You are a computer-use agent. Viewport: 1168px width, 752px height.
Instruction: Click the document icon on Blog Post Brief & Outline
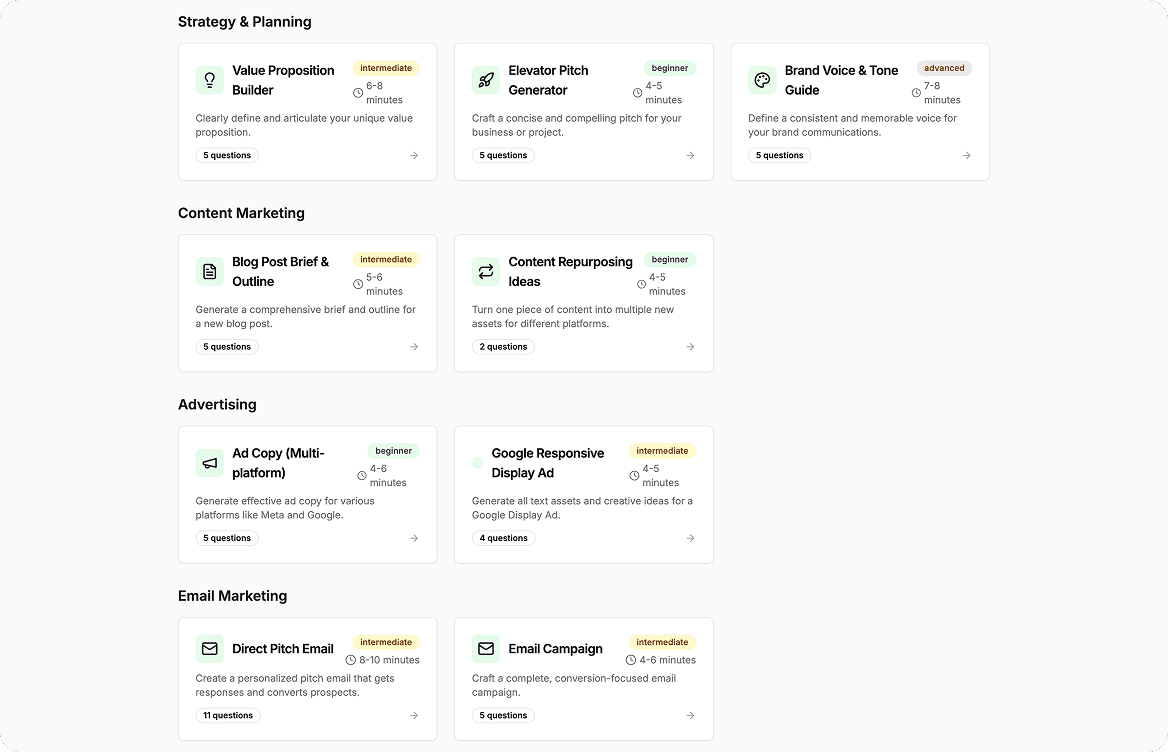210,272
